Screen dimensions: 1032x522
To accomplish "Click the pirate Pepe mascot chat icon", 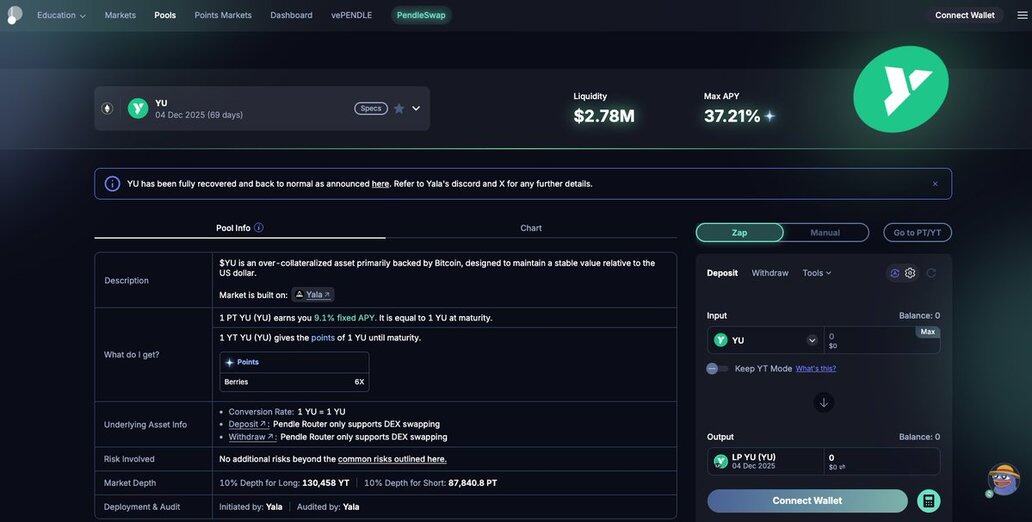I will (1004, 479).
